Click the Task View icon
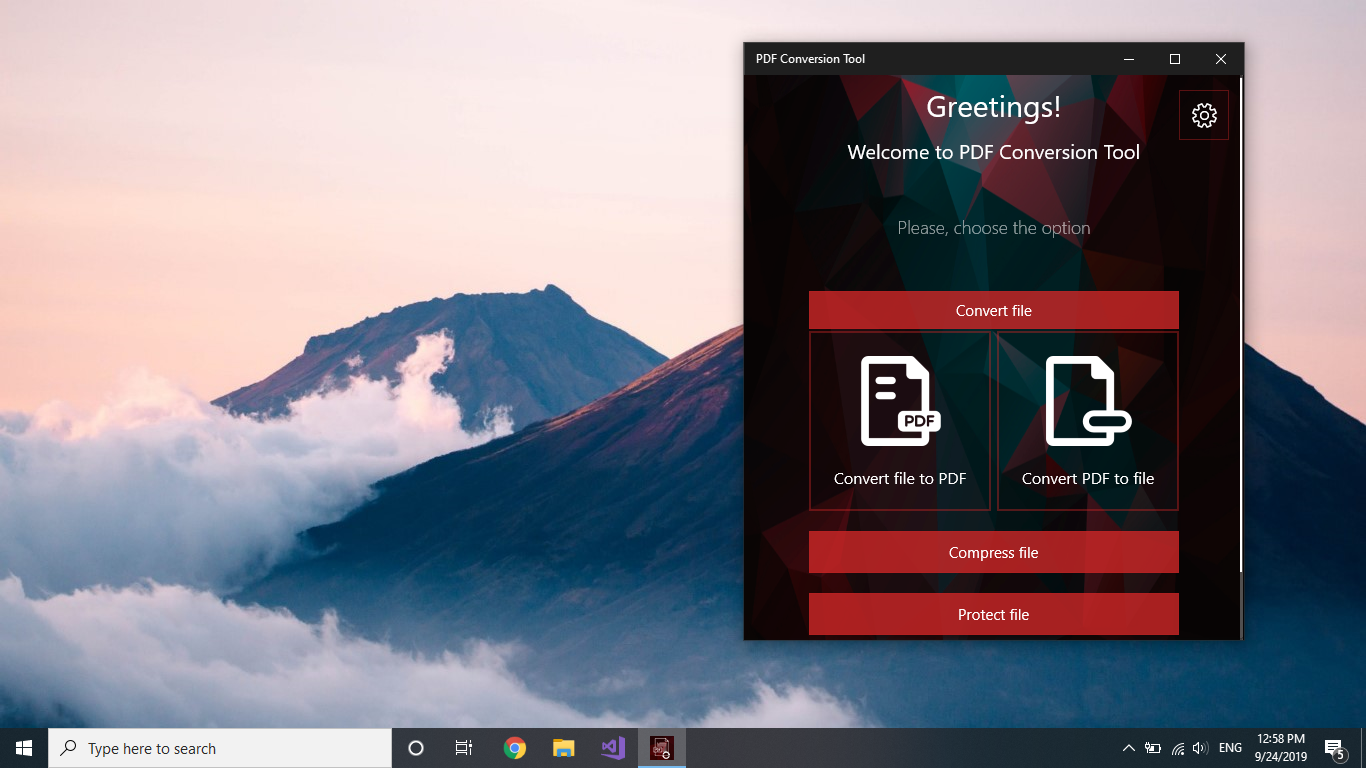This screenshot has width=1366, height=768. (463, 747)
